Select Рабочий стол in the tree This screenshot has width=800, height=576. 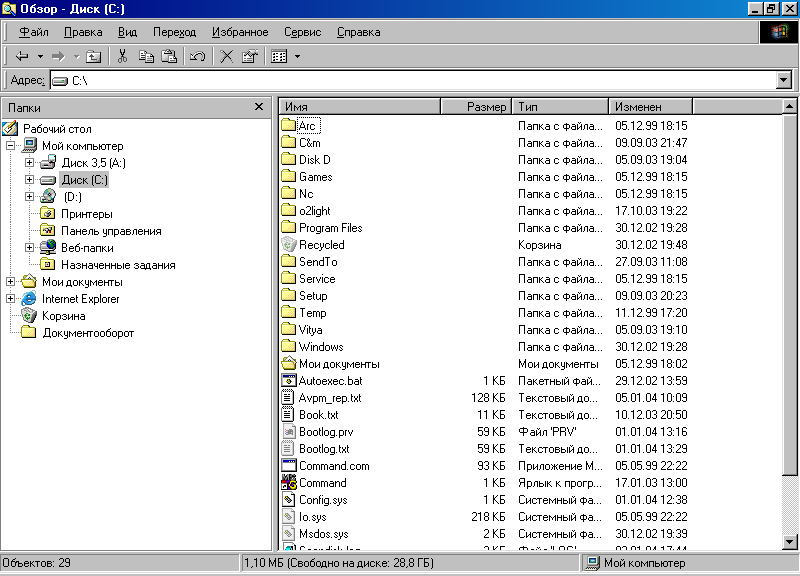(57, 129)
